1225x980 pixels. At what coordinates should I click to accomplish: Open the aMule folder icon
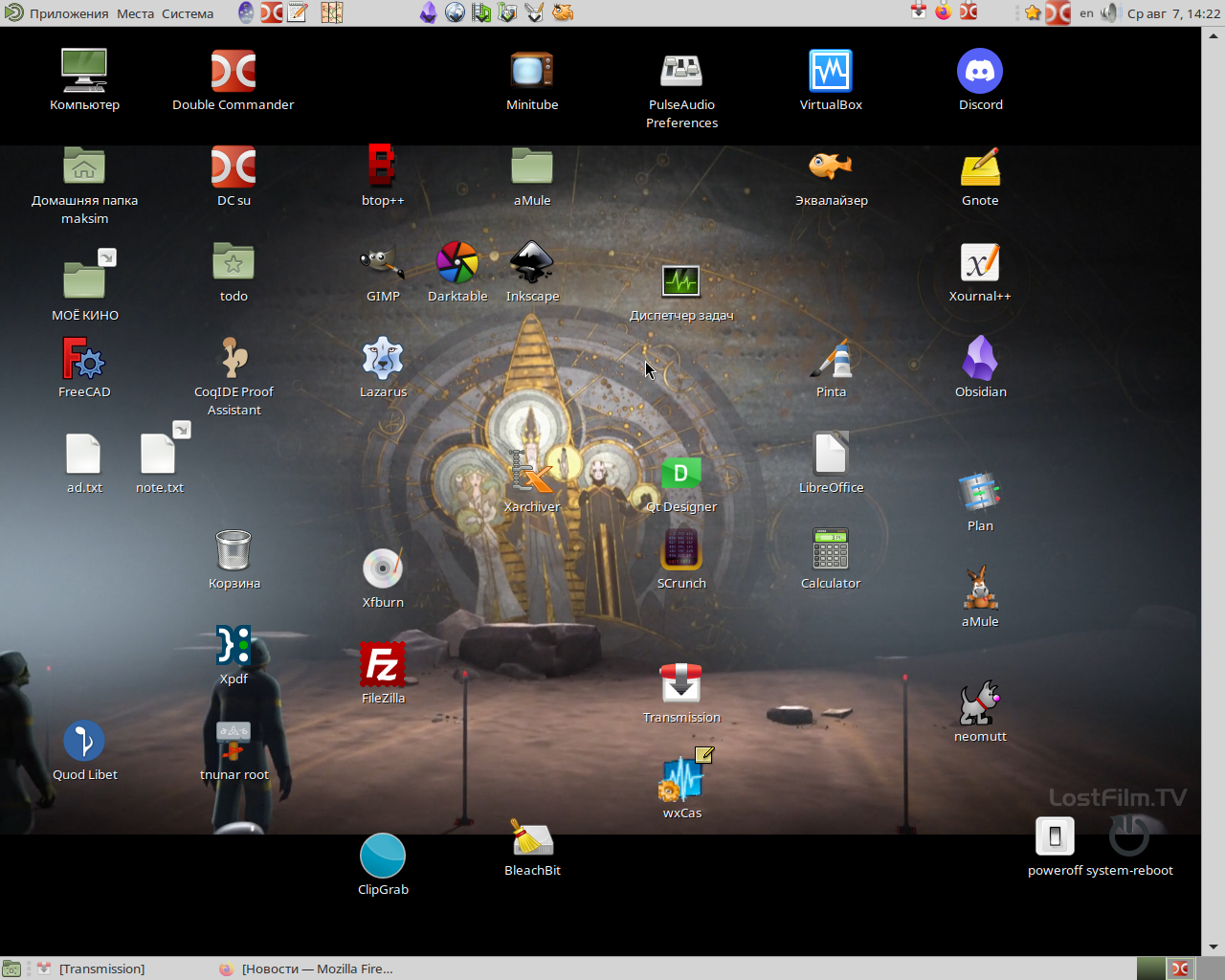pyautogui.click(x=532, y=167)
